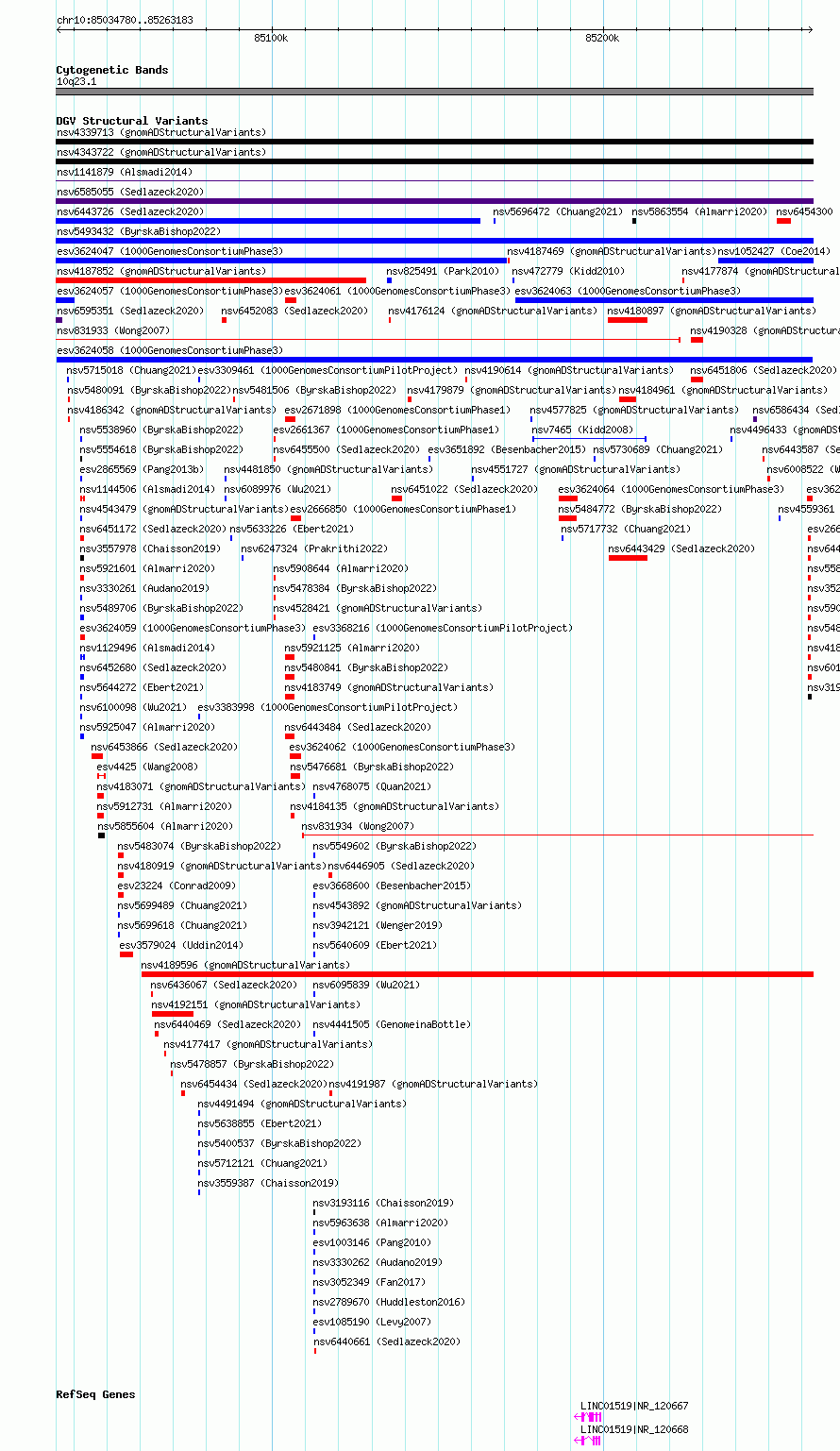
Task: Click nsv6451806 (Sedlazeck2020) label
Action: [x=764, y=371]
